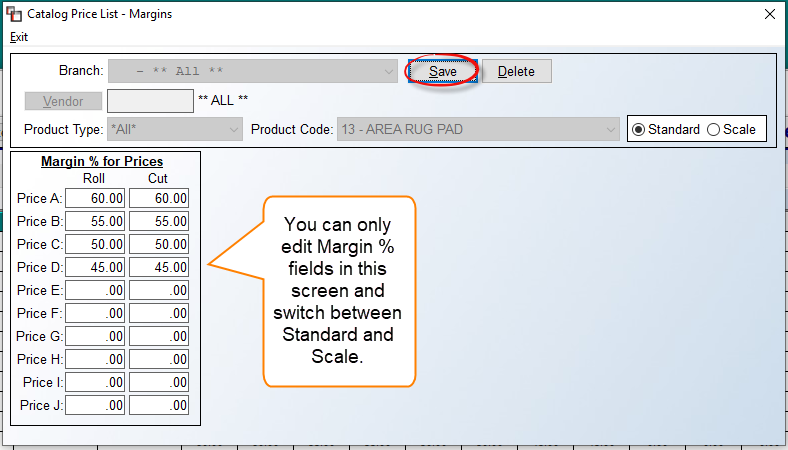Edit the Price A Cut margin field

tap(159, 198)
